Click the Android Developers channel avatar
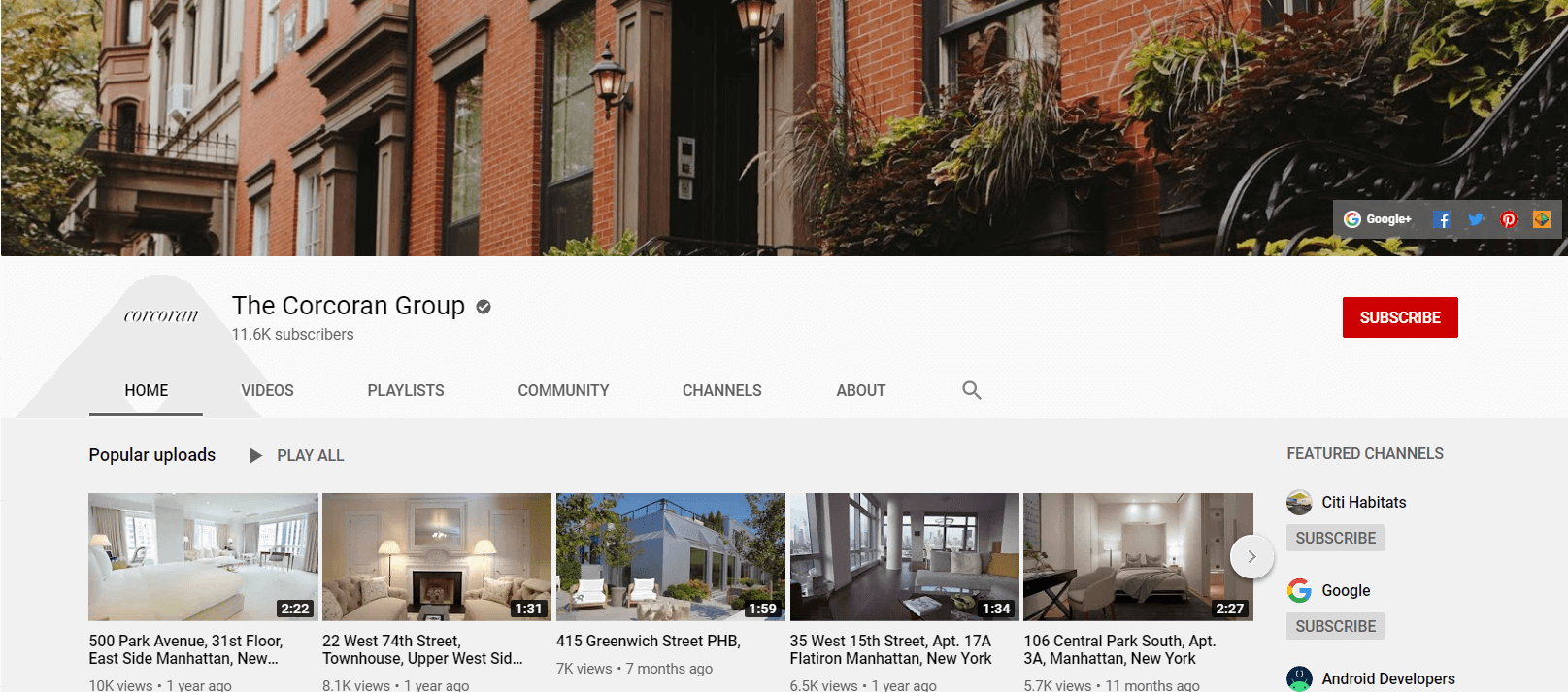This screenshot has height=692, width=1568. point(1299,678)
